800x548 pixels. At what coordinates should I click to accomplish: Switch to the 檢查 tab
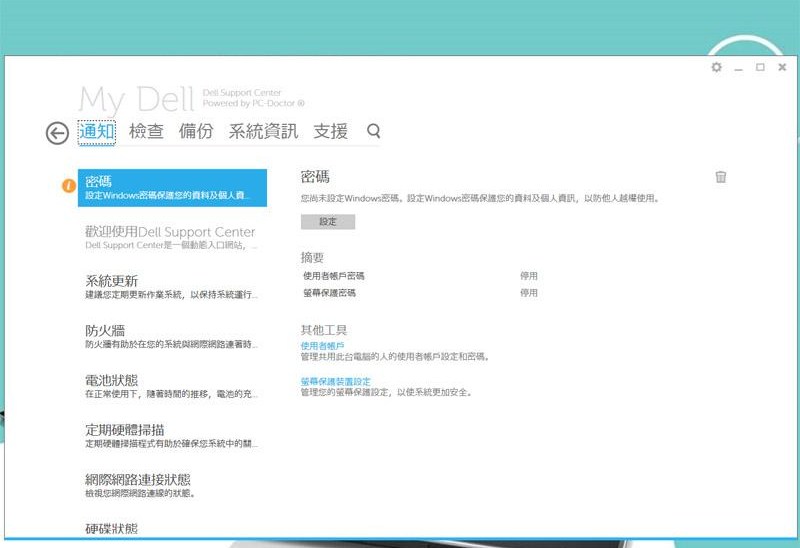tap(146, 131)
